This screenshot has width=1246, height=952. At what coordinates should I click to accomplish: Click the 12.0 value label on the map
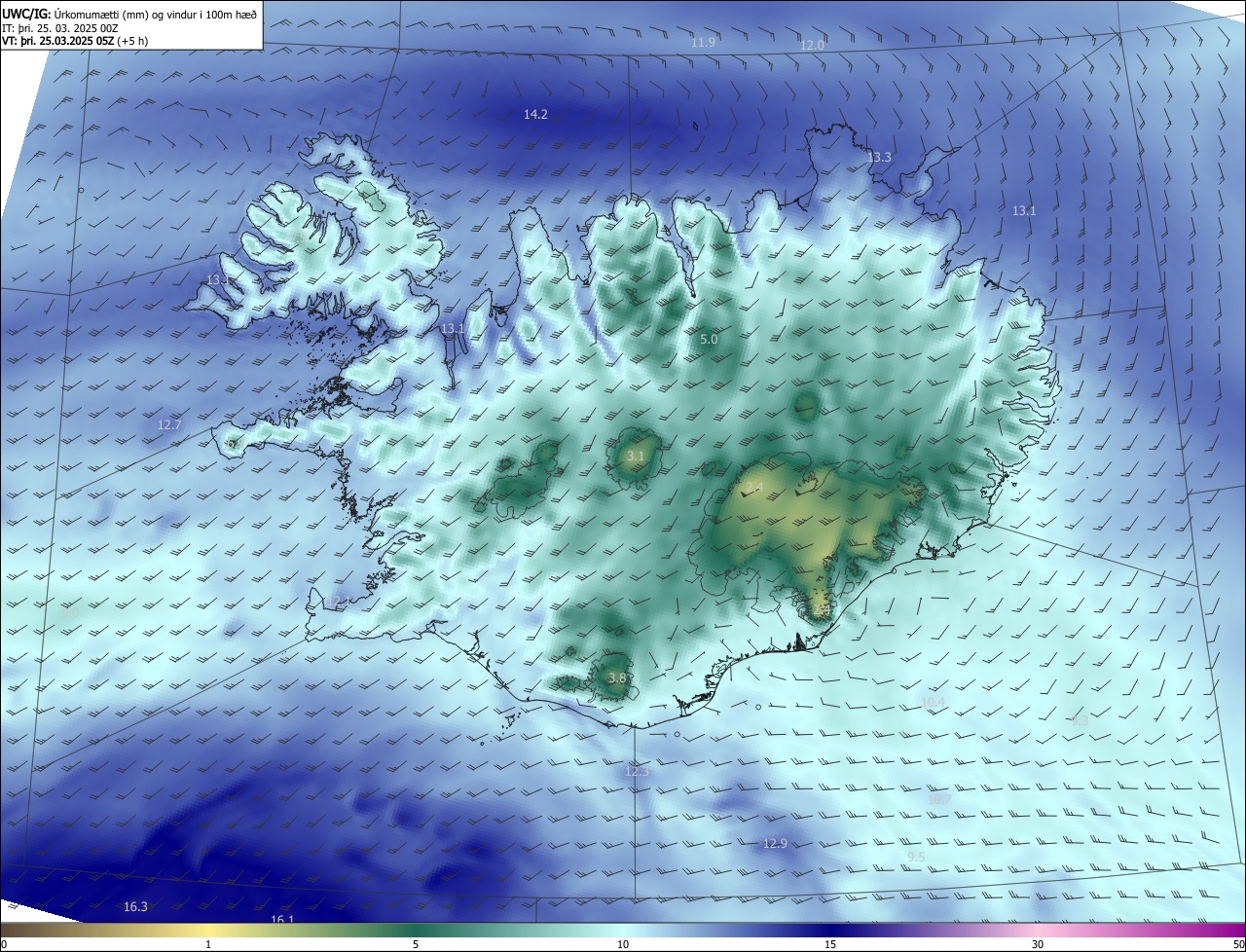coord(812,45)
